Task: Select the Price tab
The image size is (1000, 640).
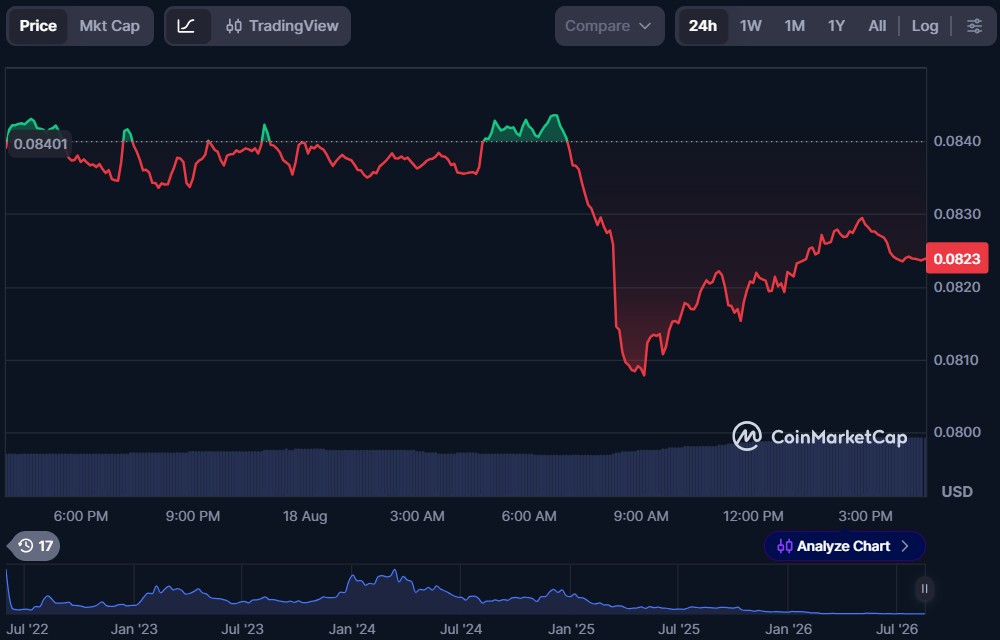Action: [x=38, y=26]
